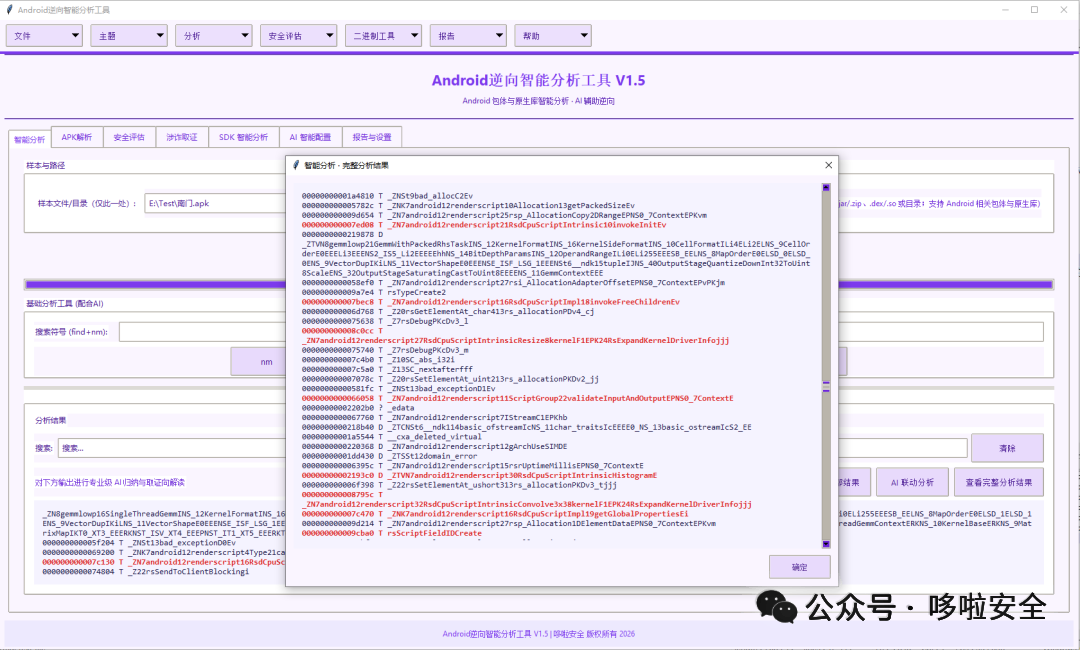Open the 涉诈取证 tab

182,137
